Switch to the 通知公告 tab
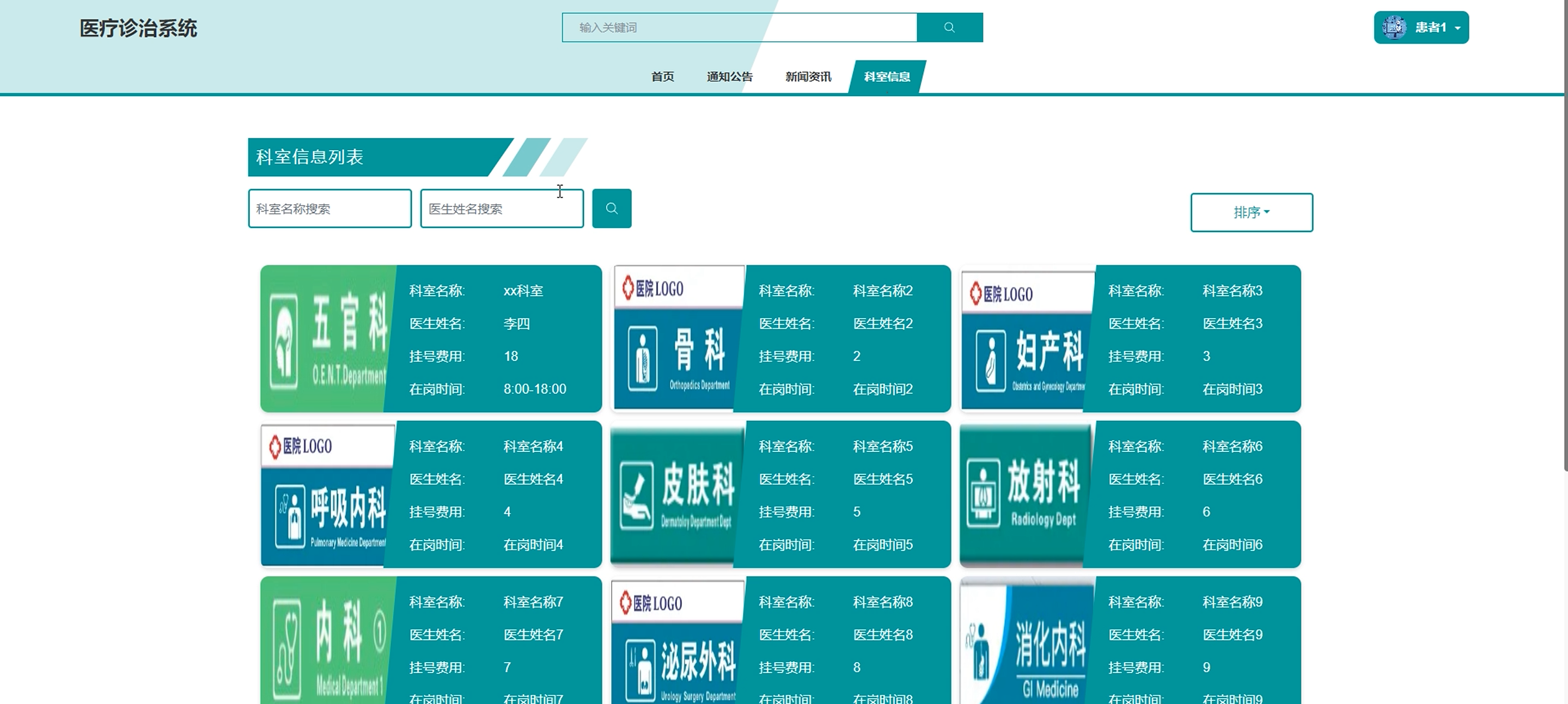 pos(729,77)
